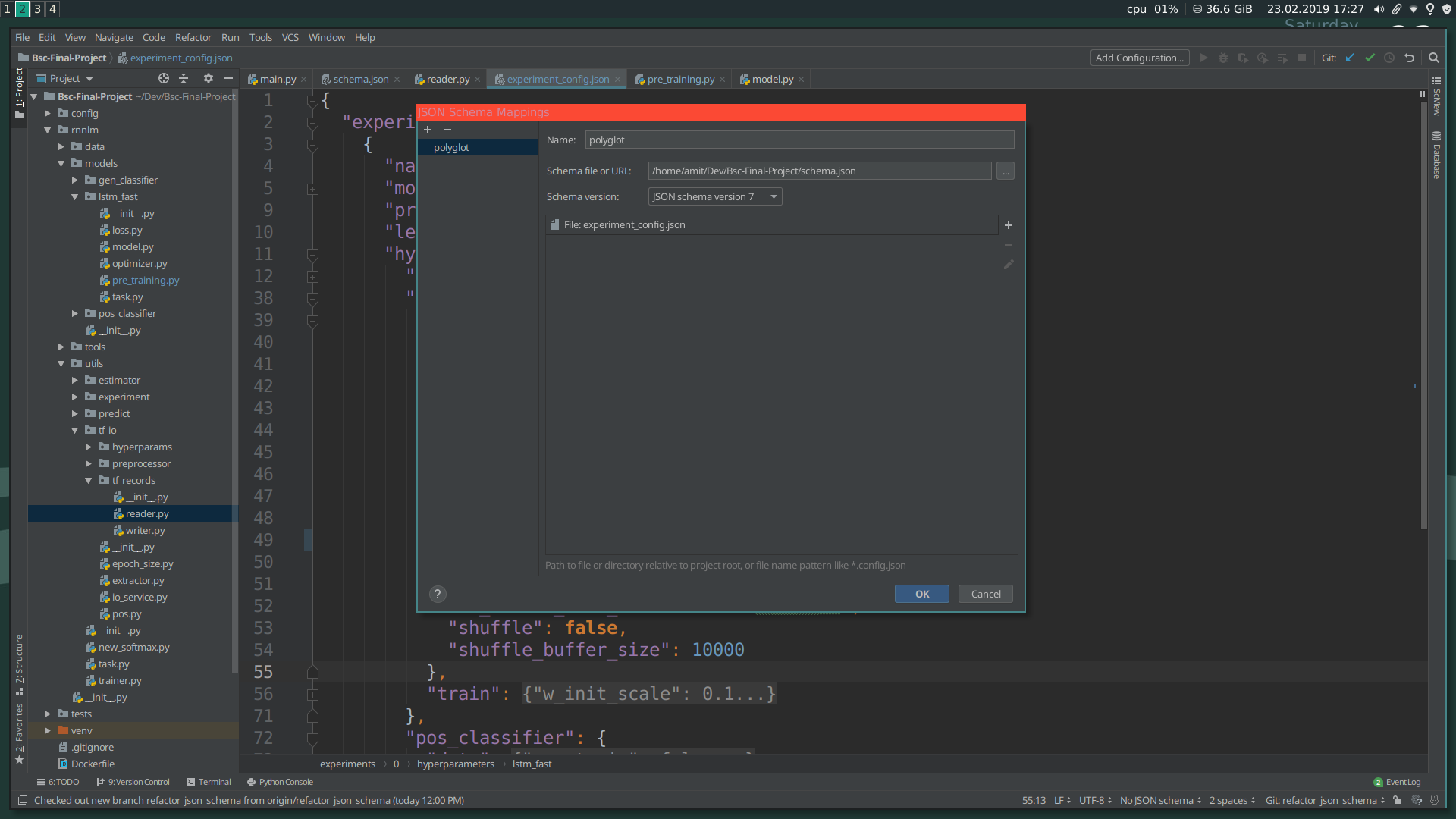This screenshot has height=819, width=1456.
Task: Switch to the pre_training.py tab
Action: [x=680, y=79]
